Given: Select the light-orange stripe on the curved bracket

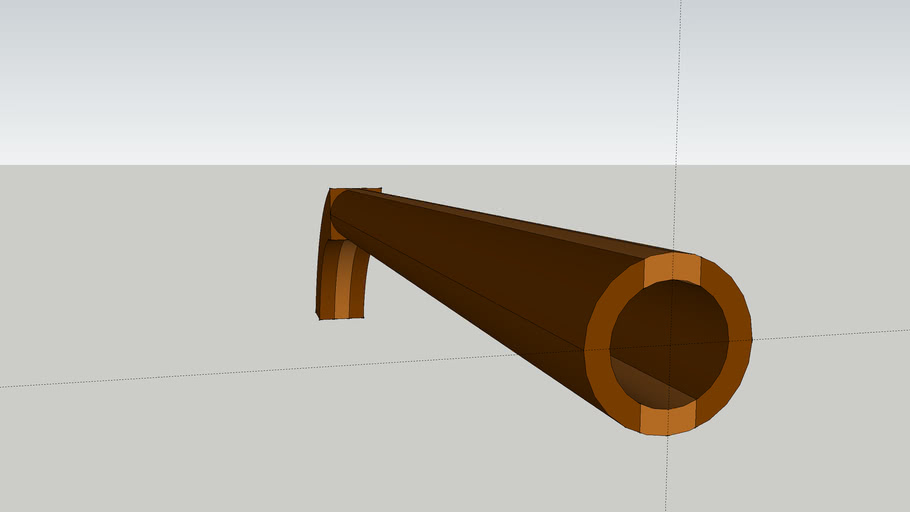Looking at the screenshot, I should (x=342, y=285).
